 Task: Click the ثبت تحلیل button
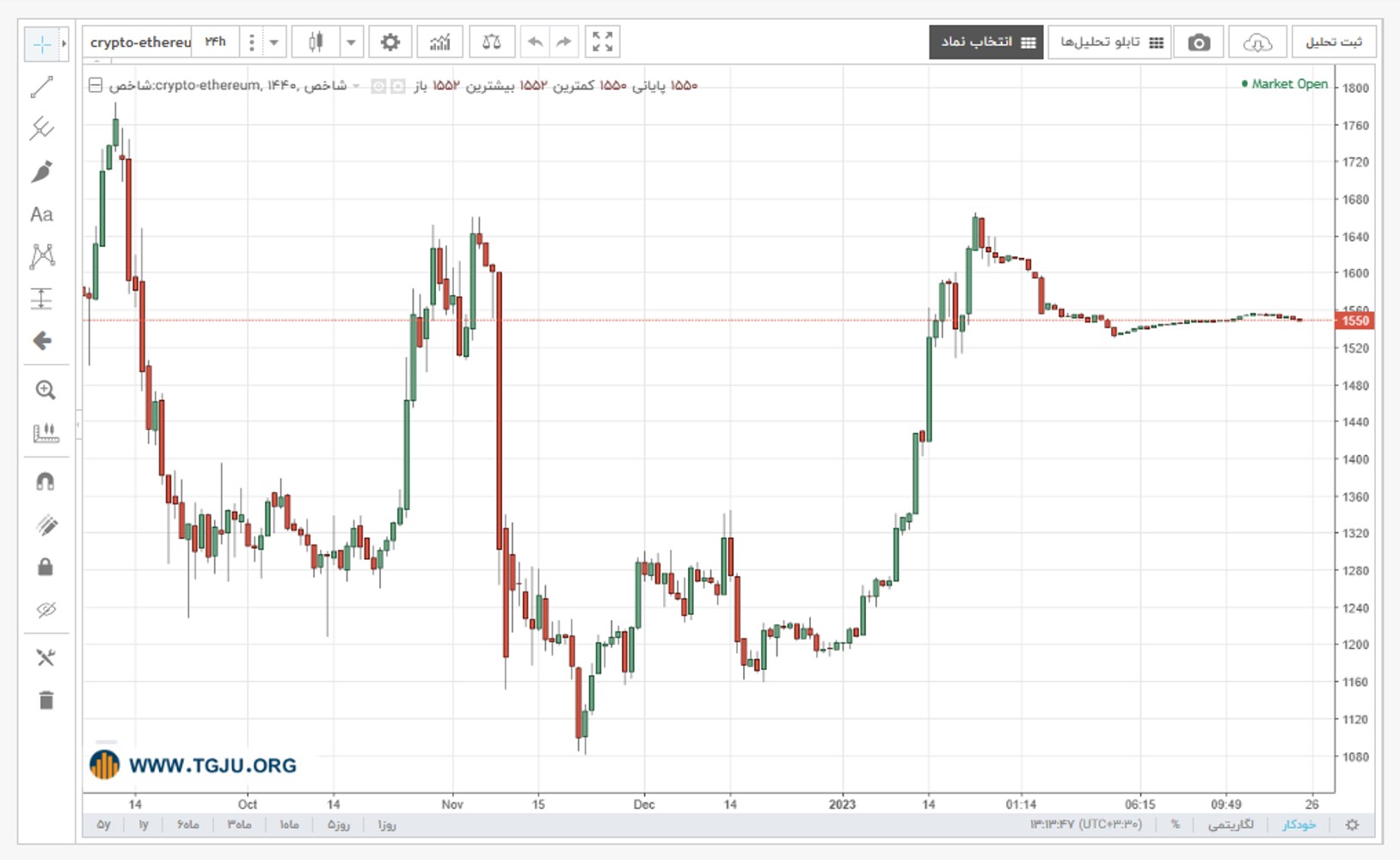tap(1333, 42)
